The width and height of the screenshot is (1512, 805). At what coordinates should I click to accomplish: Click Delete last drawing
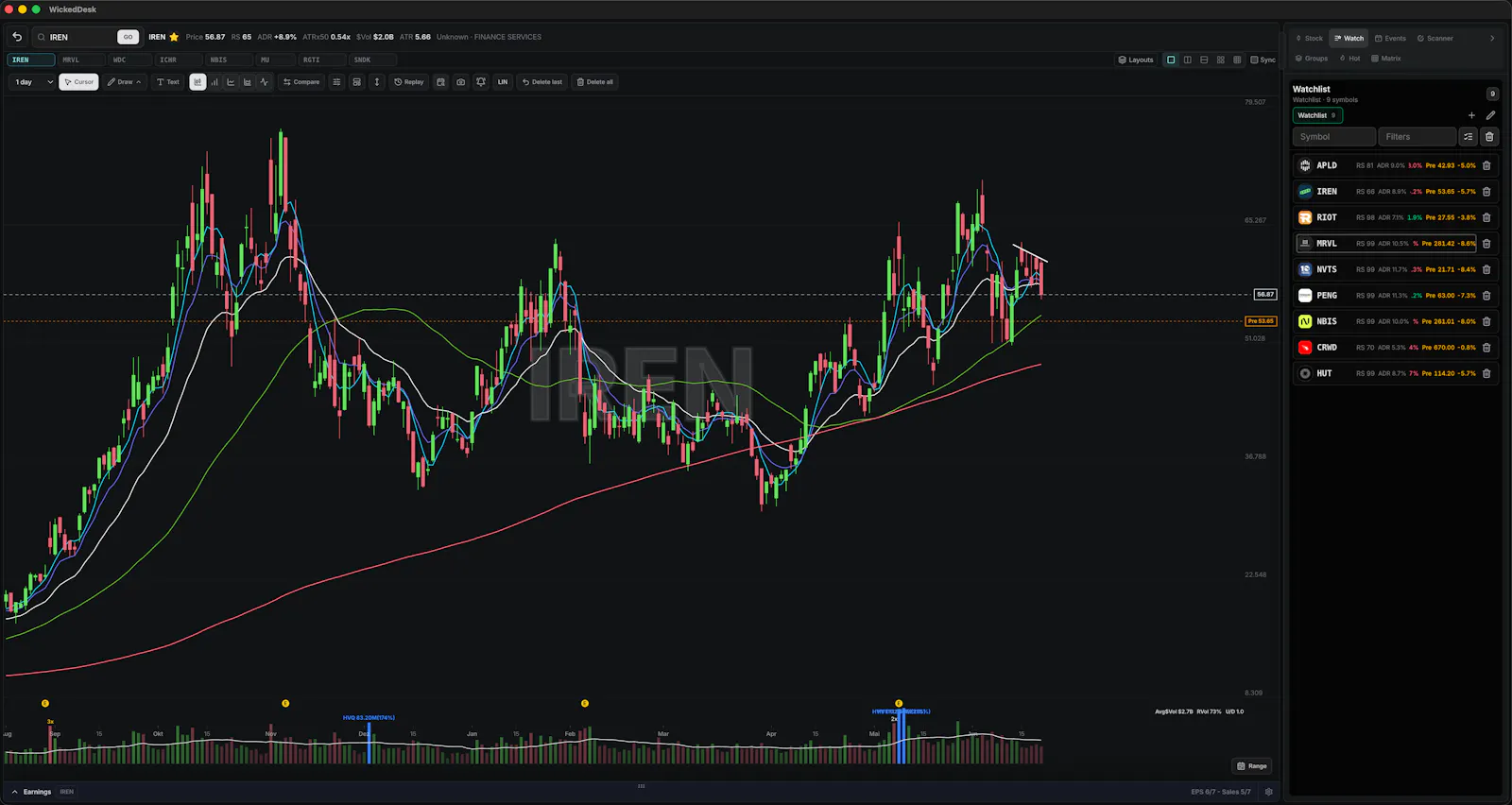pyautogui.click(x=542, y=82)
